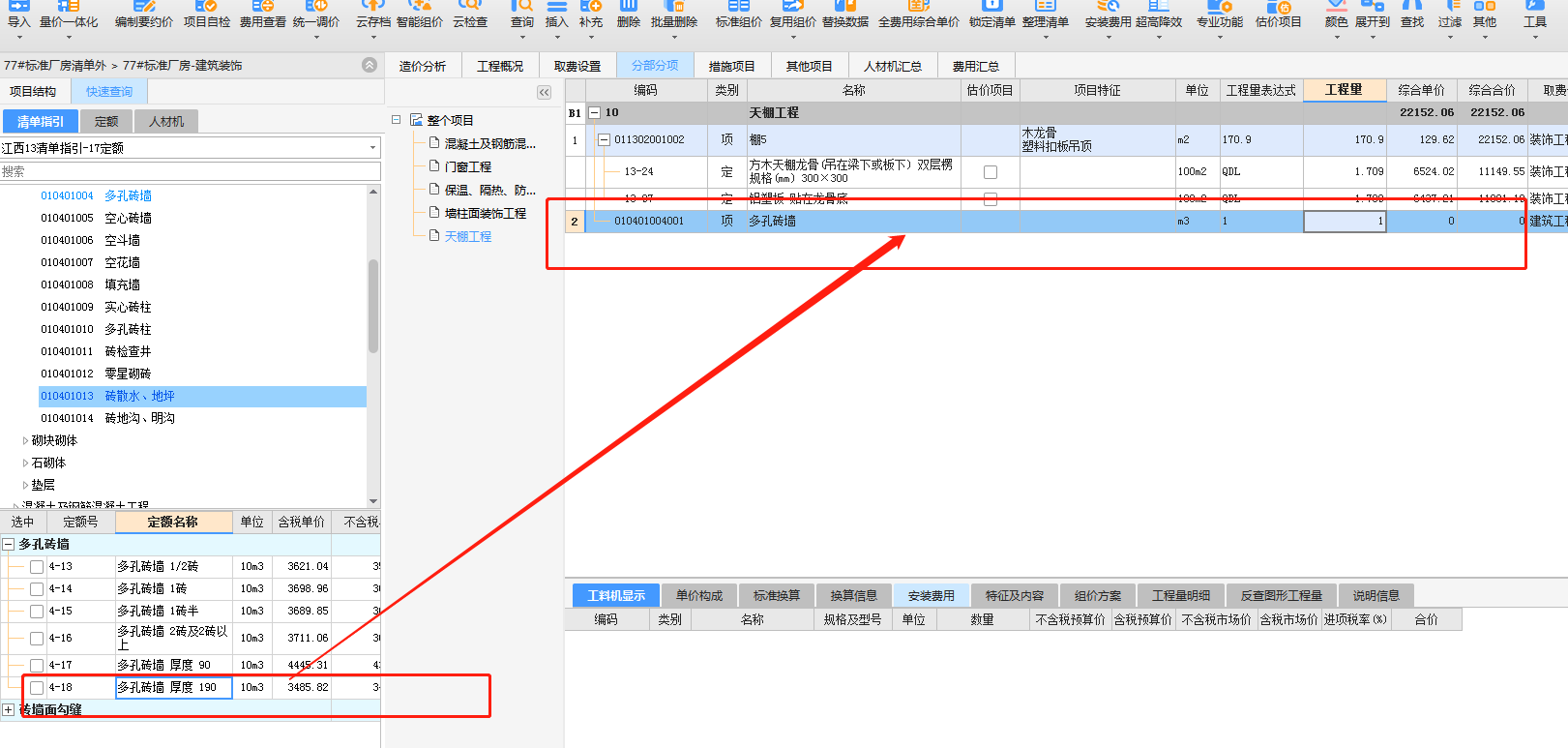Screen dimensions: 1568x748
Task: Expand the 石砌体 category
Action: coord(25,463)
